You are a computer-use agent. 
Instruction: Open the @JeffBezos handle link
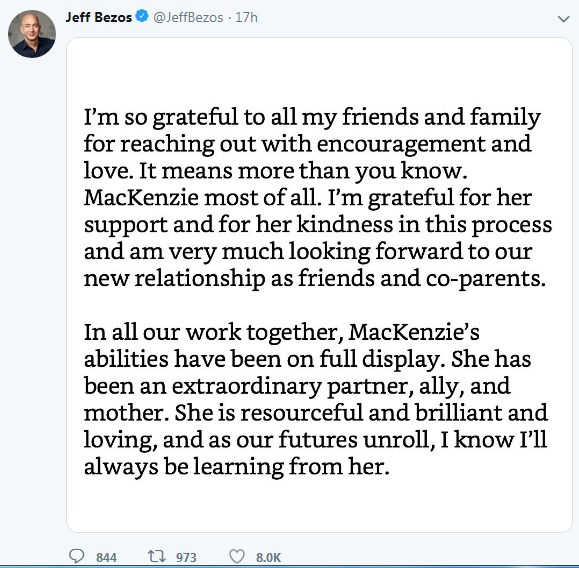click(x=188, y=17)
